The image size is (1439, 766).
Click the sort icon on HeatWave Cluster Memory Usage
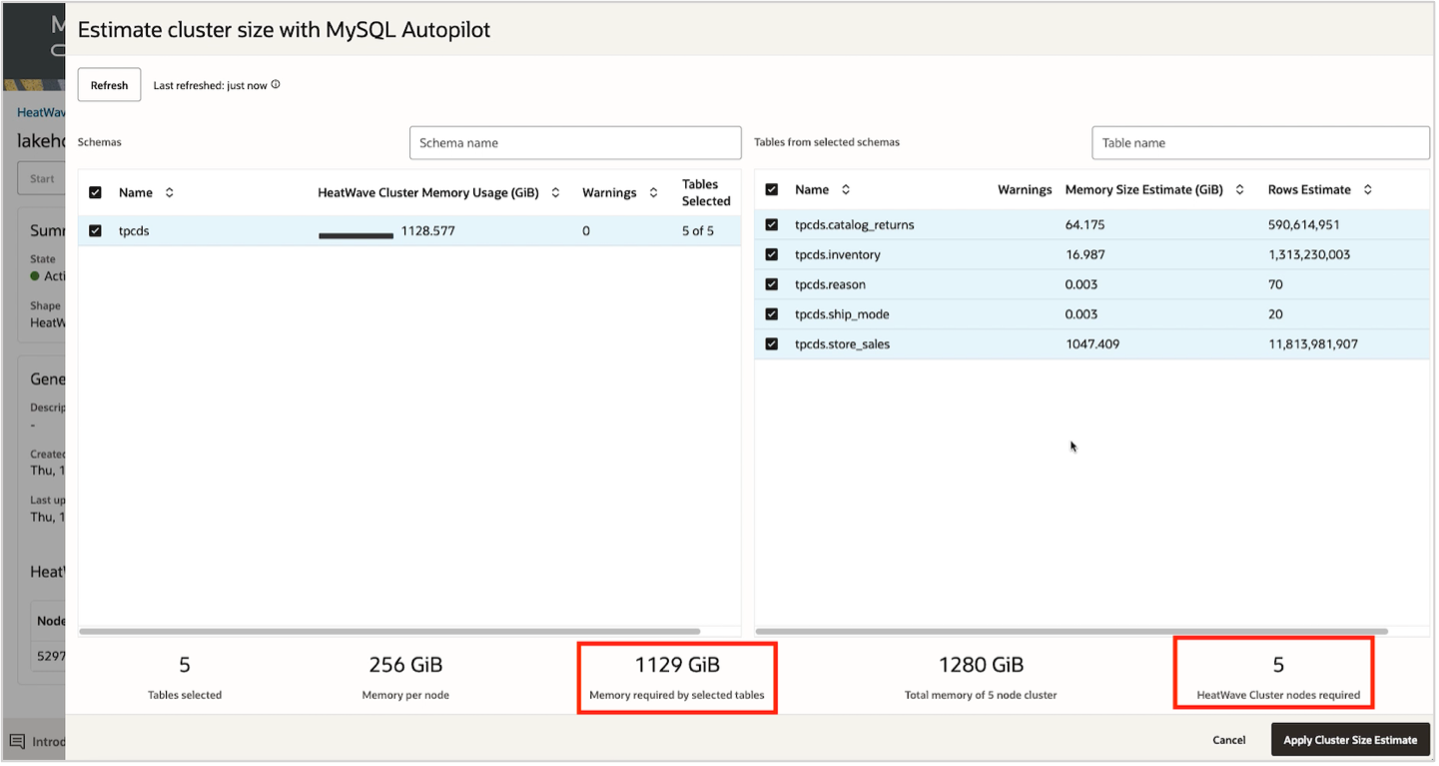pos(556,193)
